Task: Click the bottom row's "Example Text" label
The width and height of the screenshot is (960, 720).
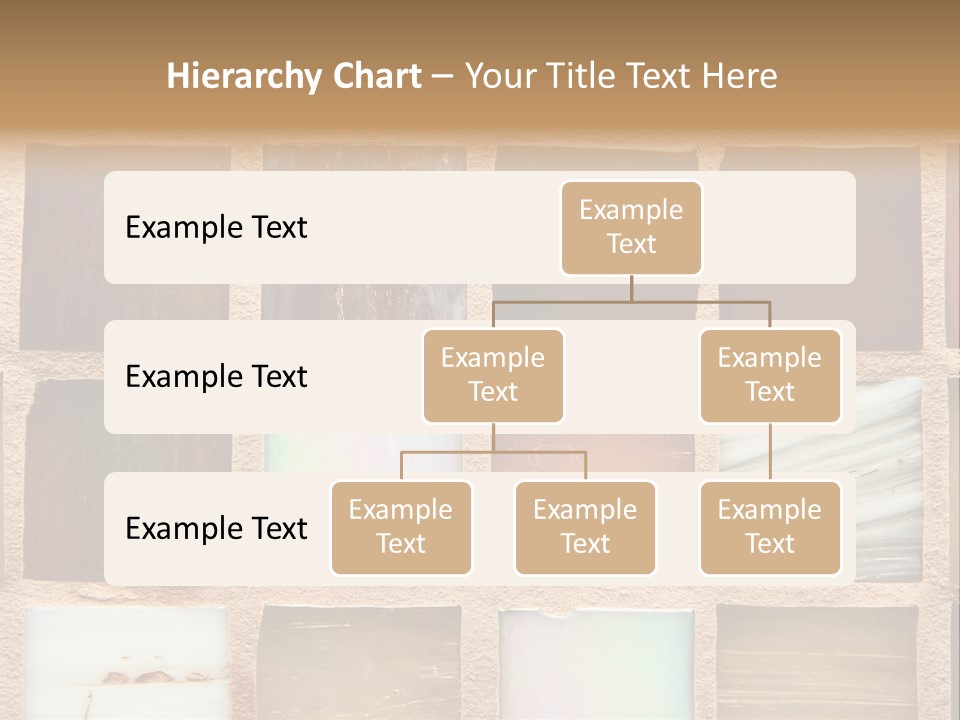Action: pos(216,528)
